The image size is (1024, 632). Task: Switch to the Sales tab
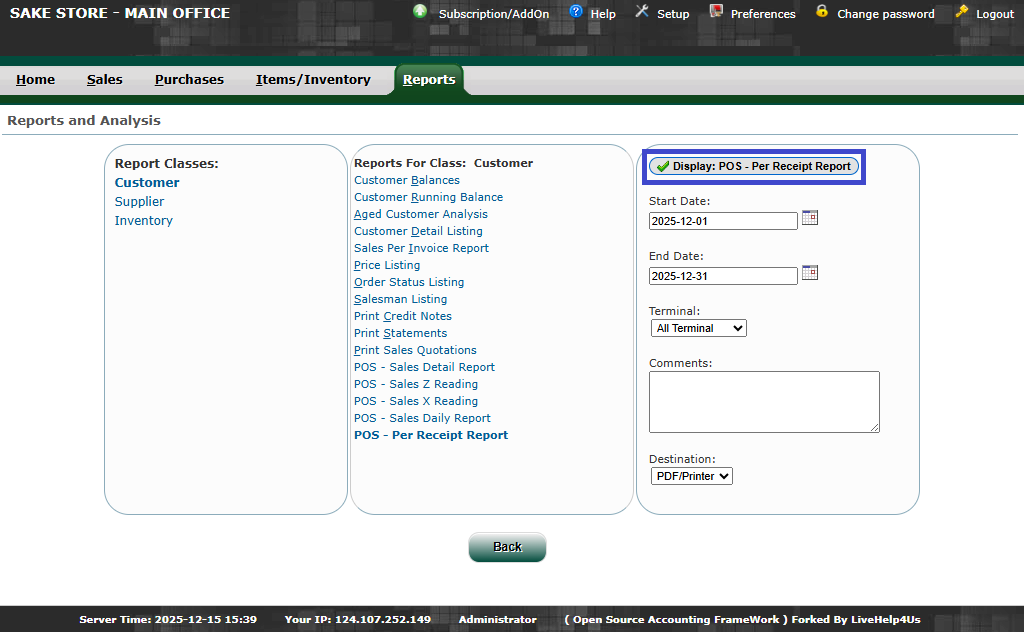[105, 80]
